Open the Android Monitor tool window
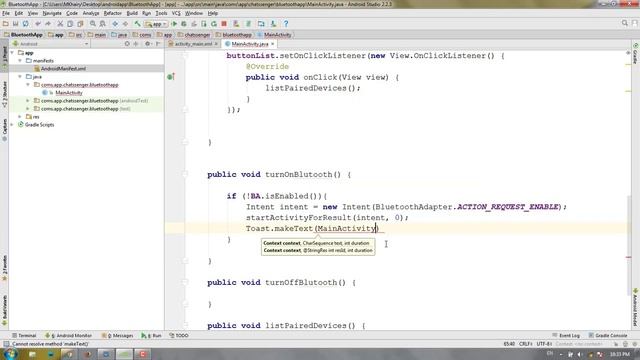The image size is (640, 360). 68,335
